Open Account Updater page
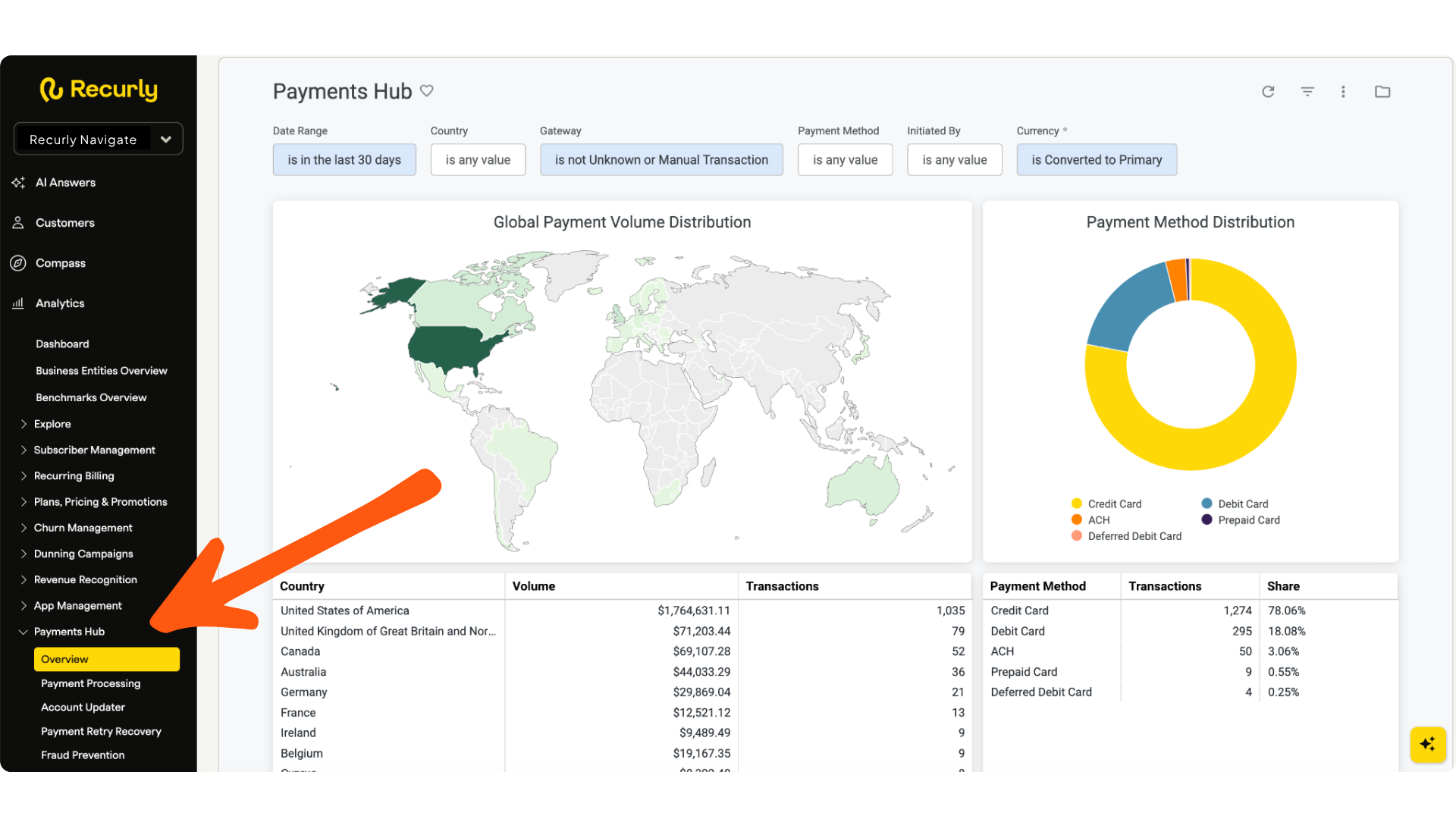Screen dimensions: 1456x819 (83, 708)
